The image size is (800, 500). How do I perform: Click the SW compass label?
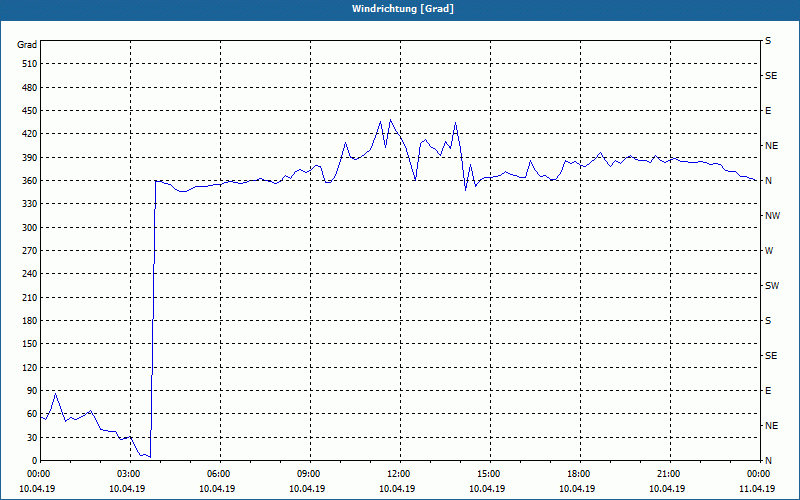click(x=772, y=286)
